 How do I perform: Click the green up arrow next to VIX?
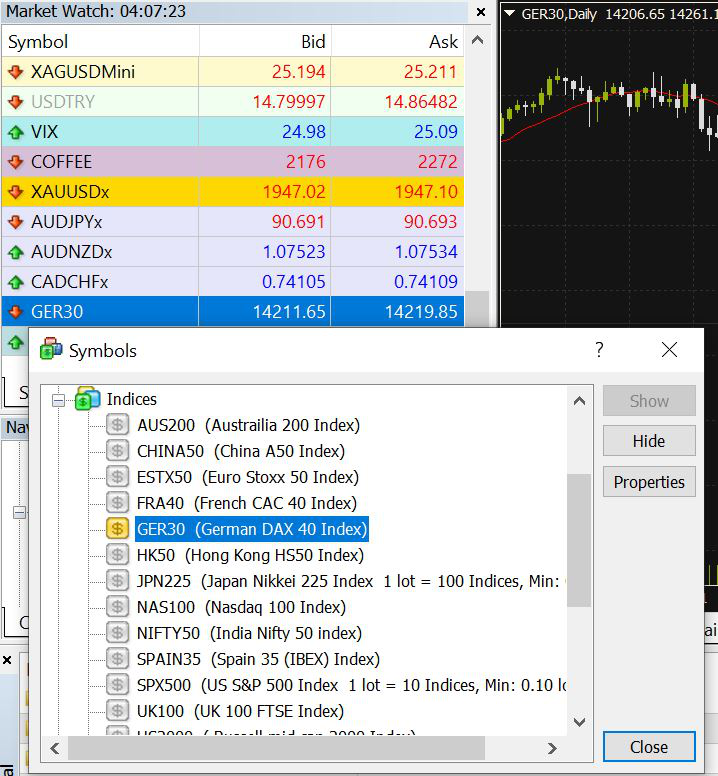15,132
